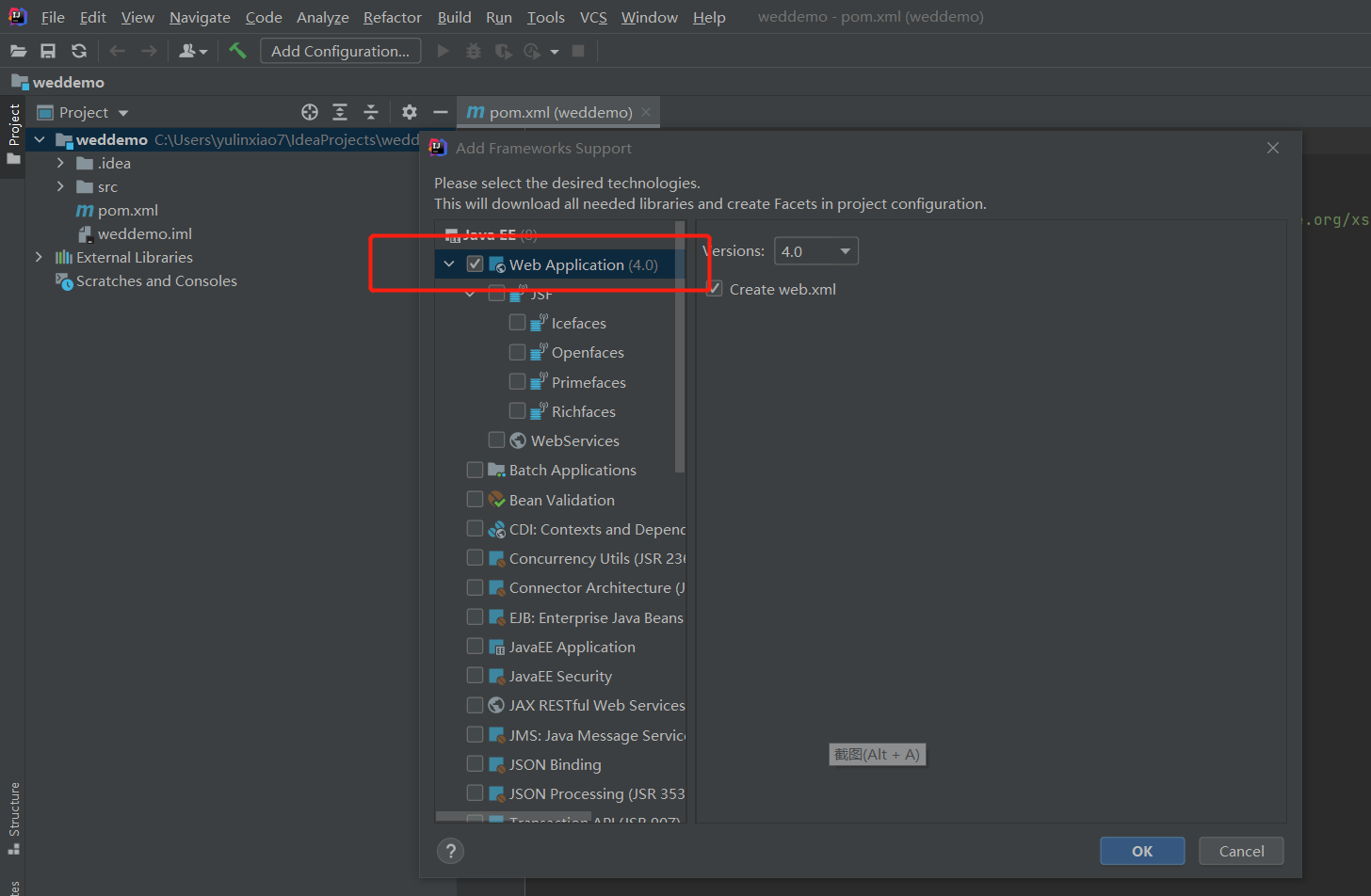
Task: Open the Build menu
Action: point(454,17)
